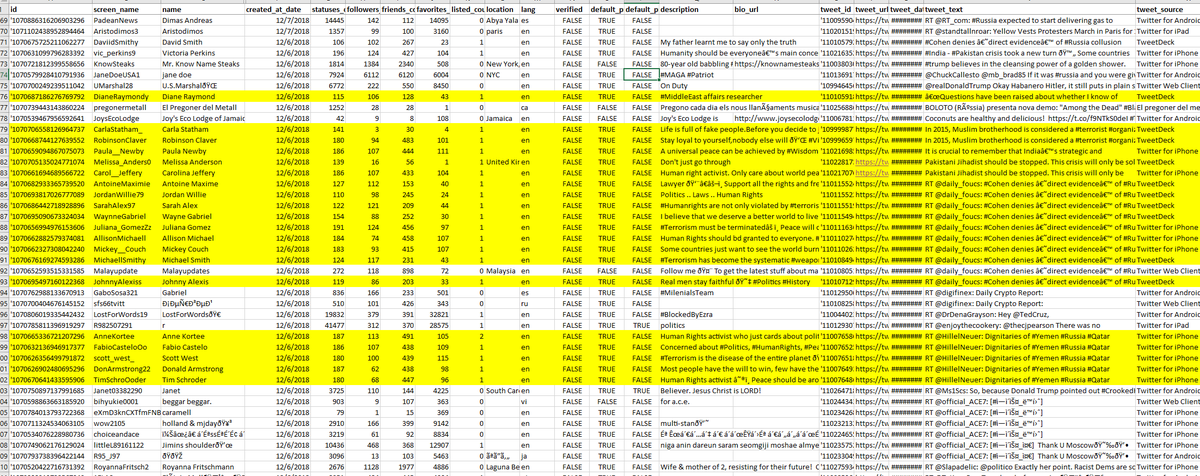Select location cell 'Jamaica'
The height and width of the screenshot is (476, 1200).
click(x=500, y=119)
